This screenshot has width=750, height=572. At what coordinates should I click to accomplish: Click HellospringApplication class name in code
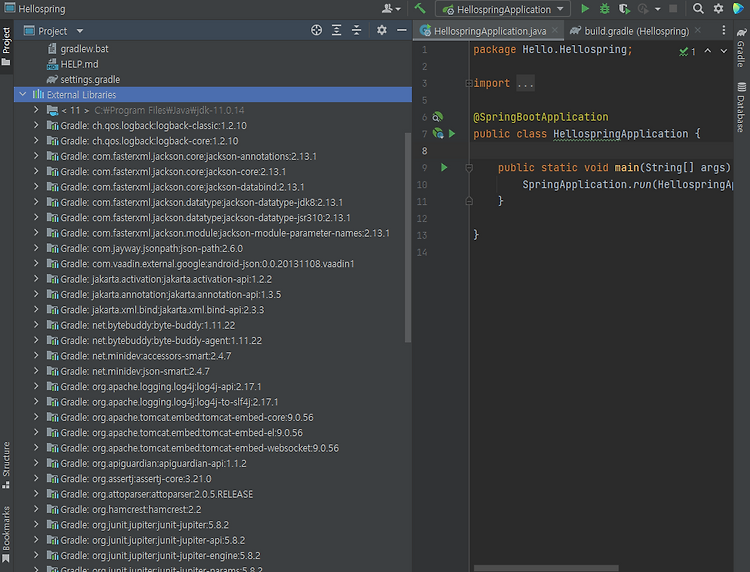620,134
